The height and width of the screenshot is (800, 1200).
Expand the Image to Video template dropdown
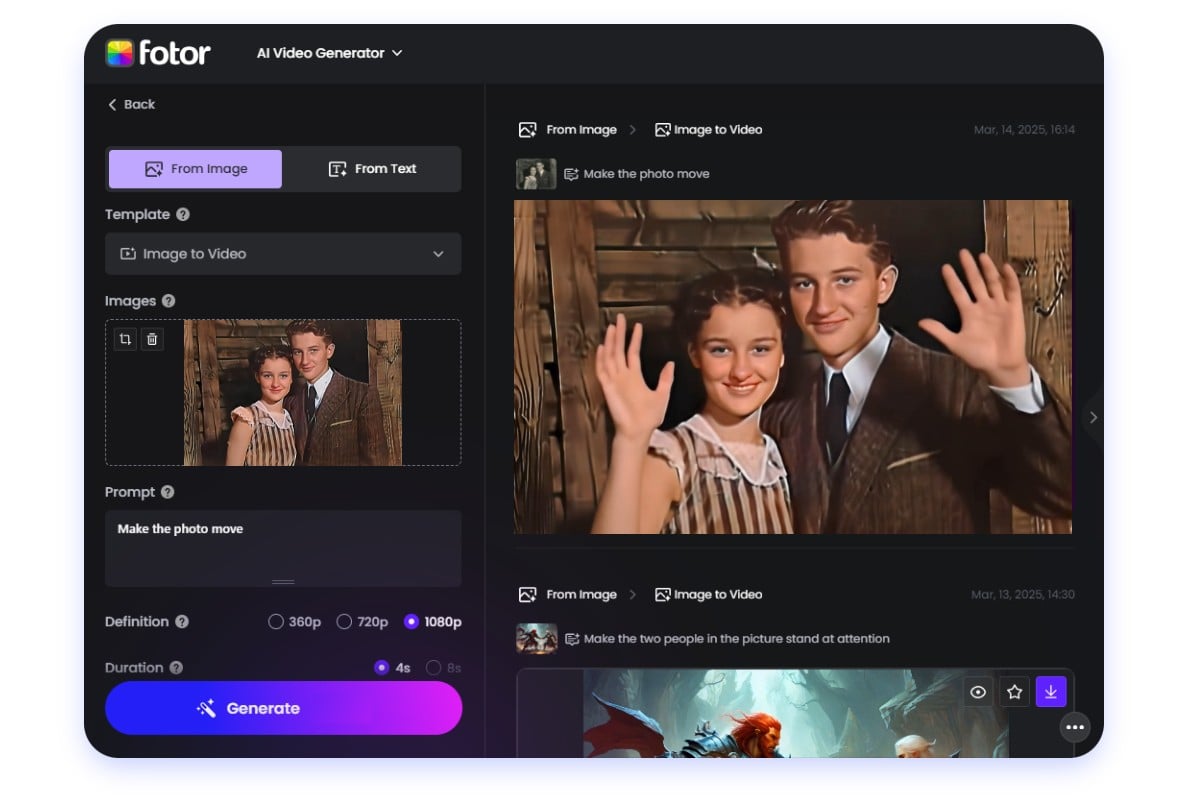[x=283, y=254]
